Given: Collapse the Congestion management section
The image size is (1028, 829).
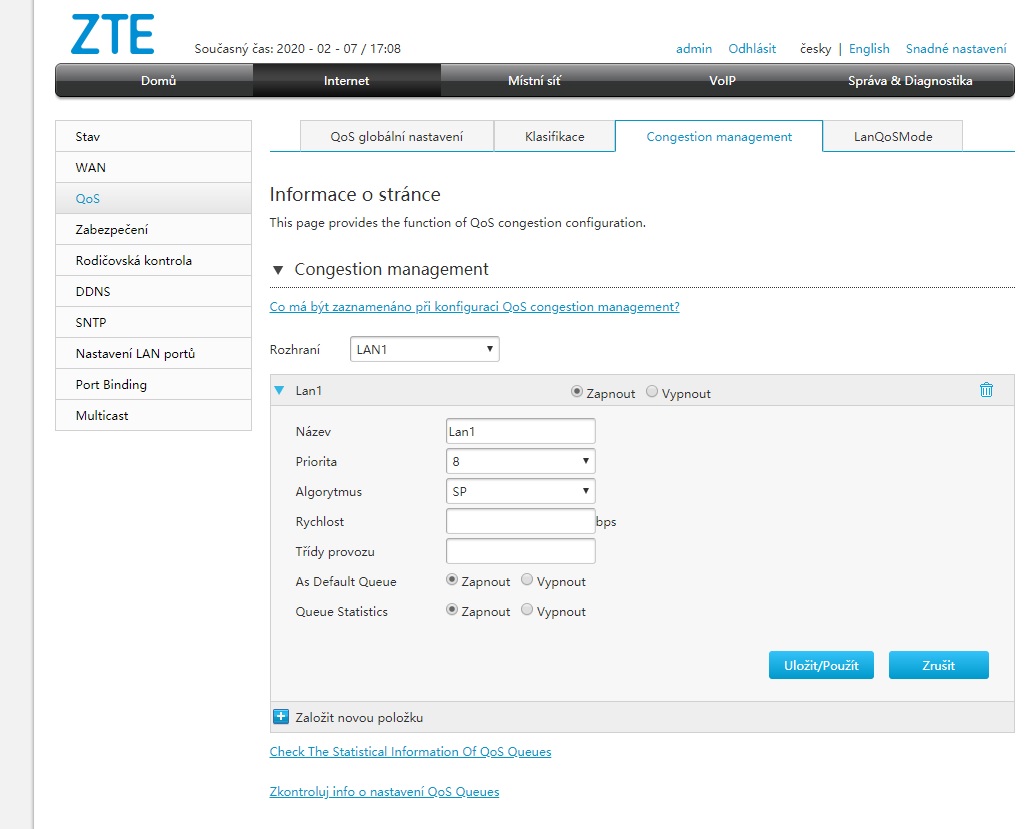Looking at the screenshot, I should pos(278,270).
